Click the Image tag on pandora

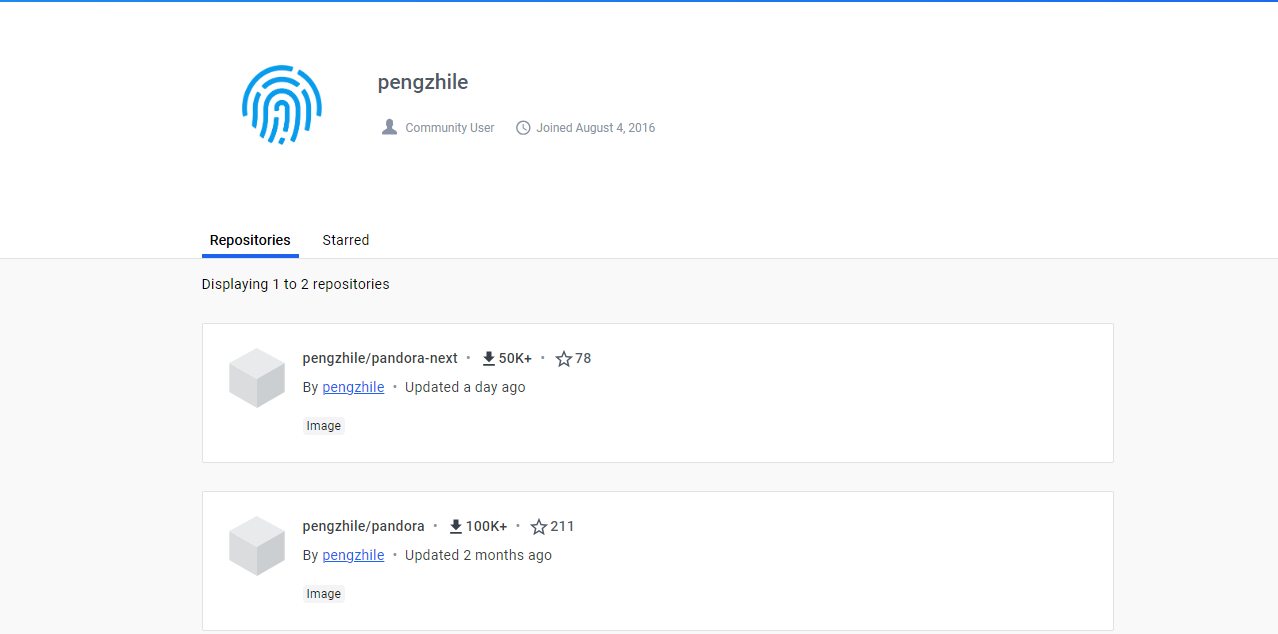(x=324, y=593)
